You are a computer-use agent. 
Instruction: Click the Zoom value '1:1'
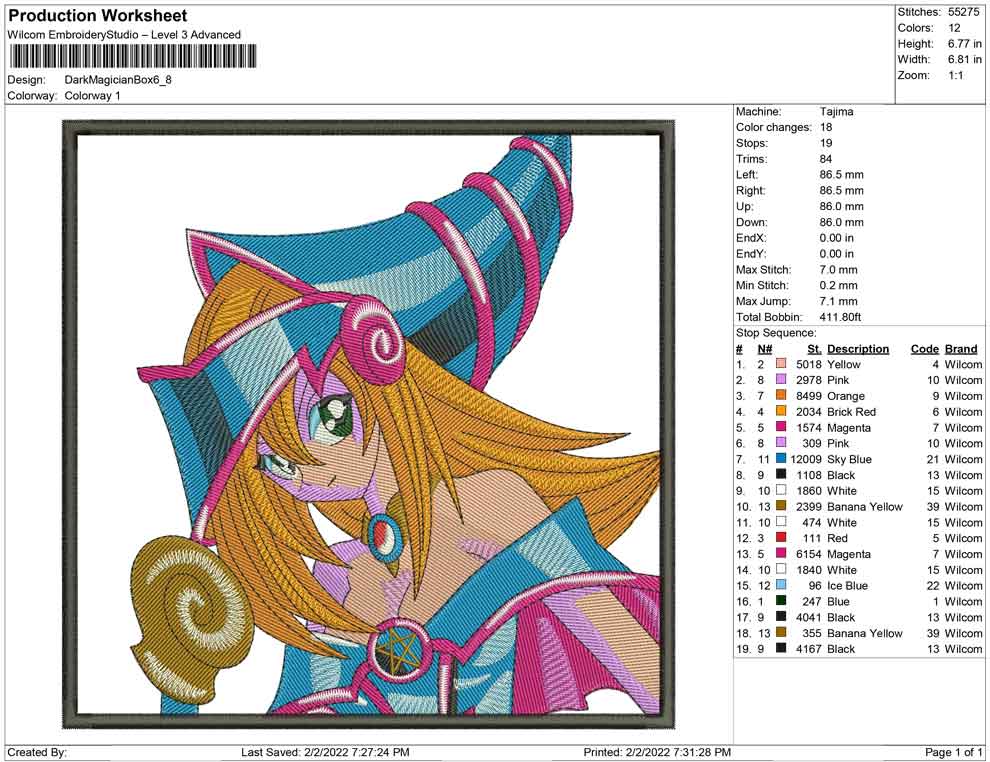[956, 75]
